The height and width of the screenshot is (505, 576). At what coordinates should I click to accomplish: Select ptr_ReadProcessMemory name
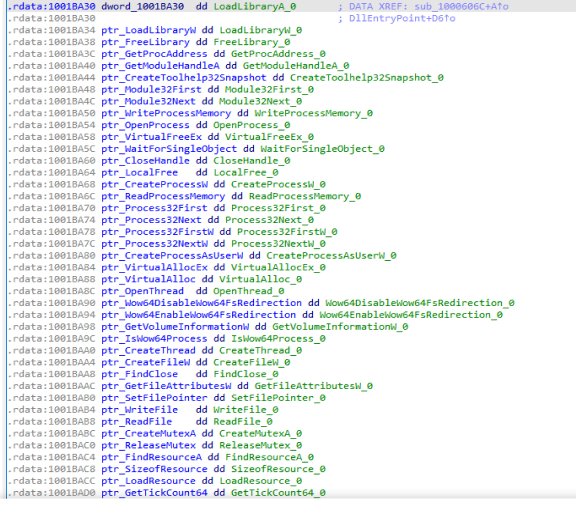click(x=163, y=196)
